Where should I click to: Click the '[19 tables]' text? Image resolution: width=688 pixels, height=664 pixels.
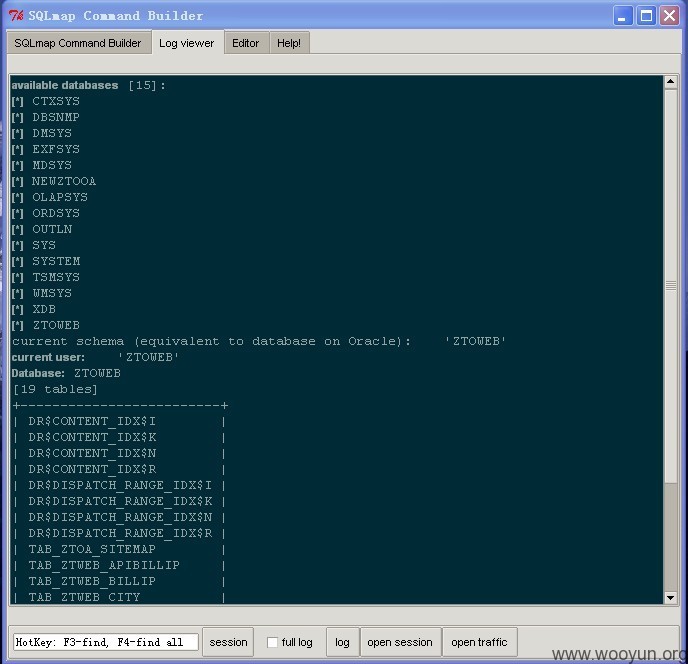[55, 389]
